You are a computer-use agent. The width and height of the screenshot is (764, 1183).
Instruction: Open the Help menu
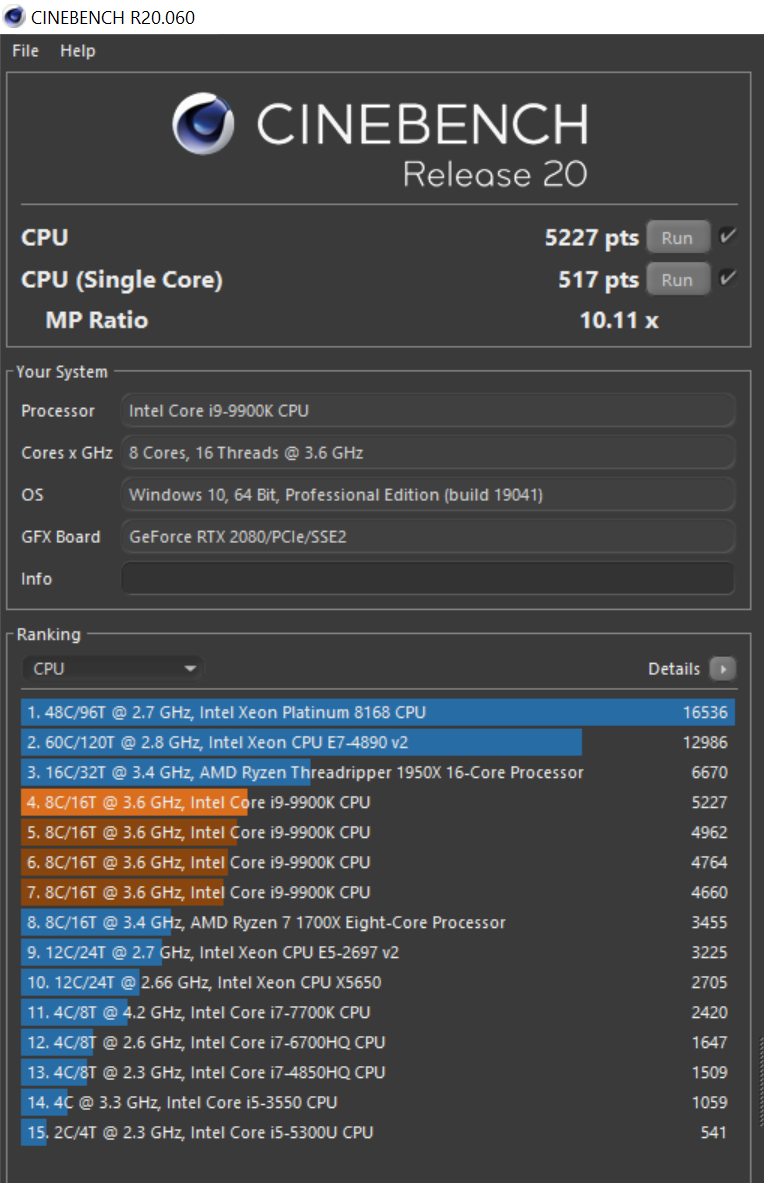[77, 50]
